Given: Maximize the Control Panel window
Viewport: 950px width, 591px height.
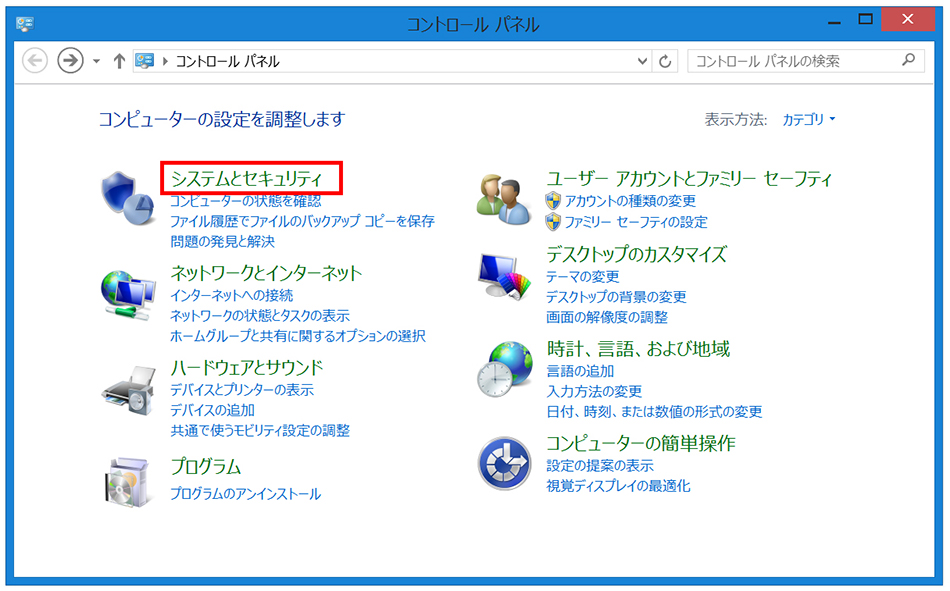Looking at the screenshot, I should [866, 21].
